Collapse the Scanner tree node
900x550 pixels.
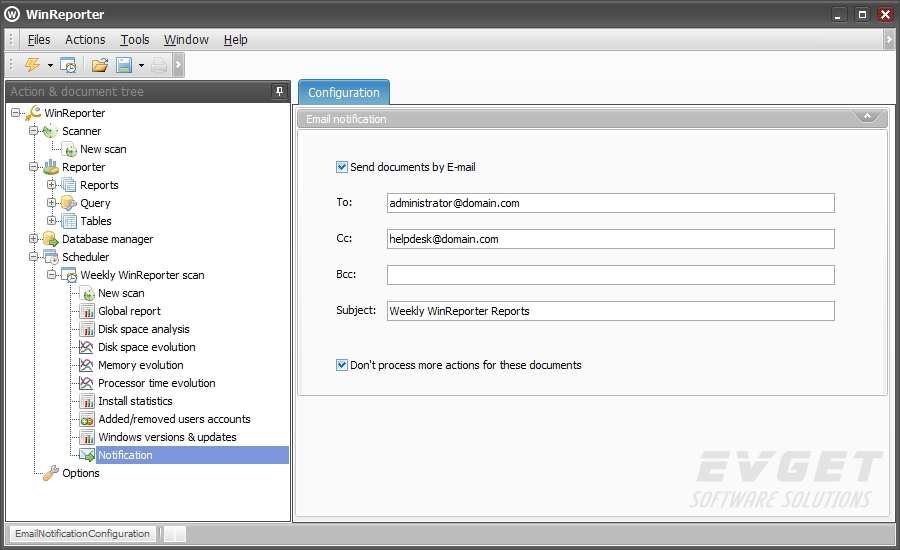pos(33,131)
